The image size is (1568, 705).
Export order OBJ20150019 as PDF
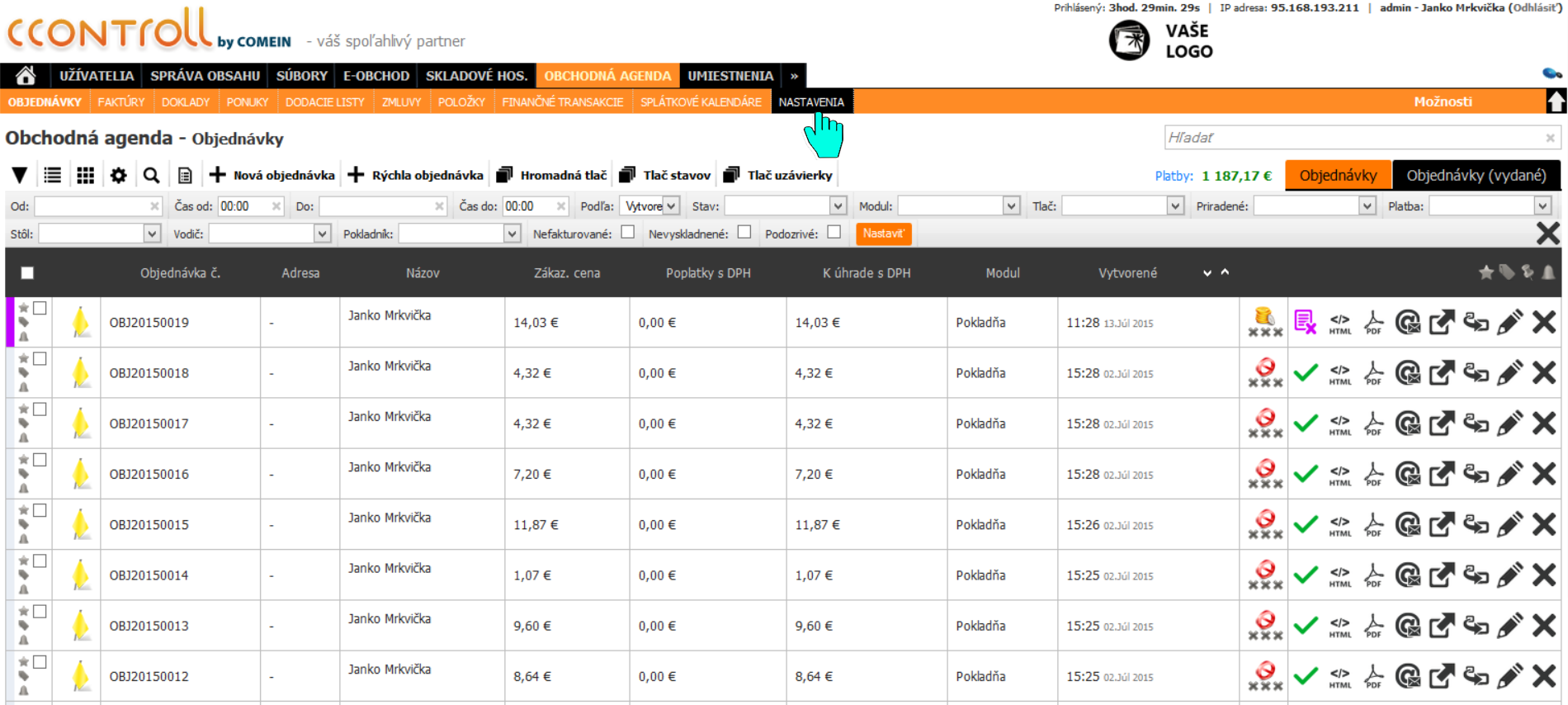(x=1373, y=323)
